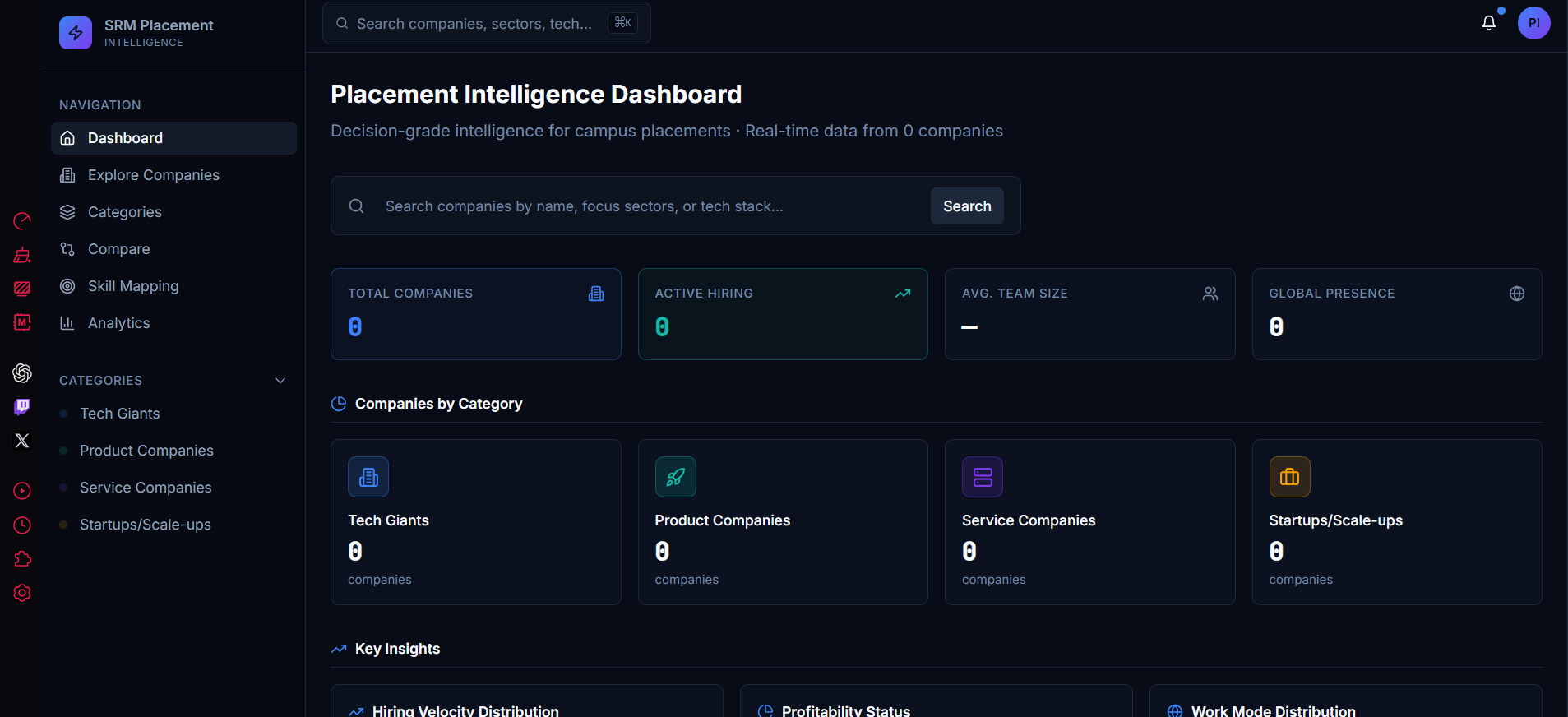Open History clock in browser sidebar
Screen dimensions: 1568x717
pyautogui.click(x=22, y=525)
